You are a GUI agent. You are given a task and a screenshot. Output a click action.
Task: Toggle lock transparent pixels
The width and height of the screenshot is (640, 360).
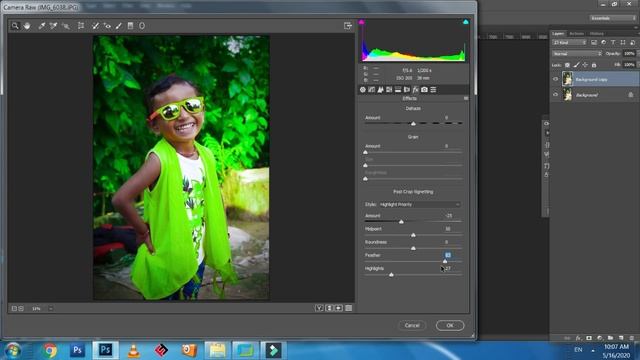tap(567, 65)
